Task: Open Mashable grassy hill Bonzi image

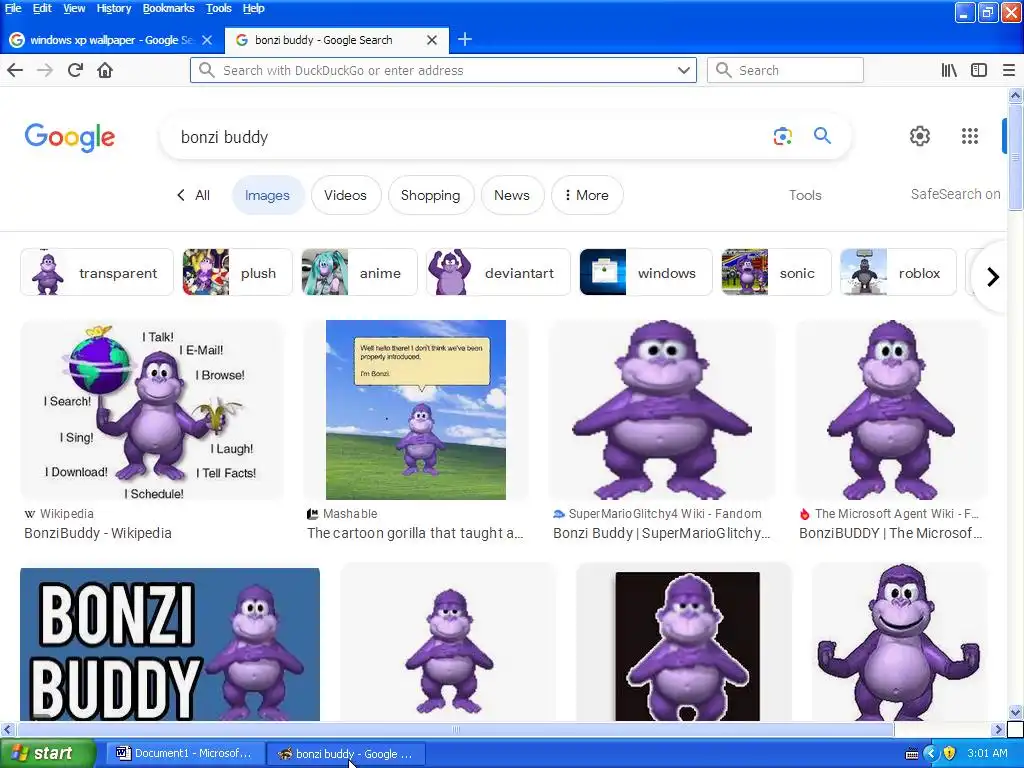Action: [416, 410]
